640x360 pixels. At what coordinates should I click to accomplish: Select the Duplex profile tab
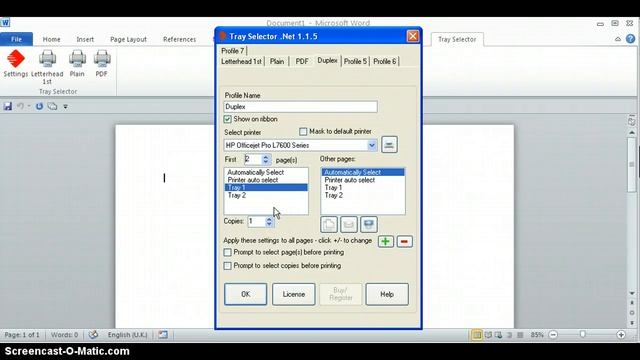(x=327, y=60)
